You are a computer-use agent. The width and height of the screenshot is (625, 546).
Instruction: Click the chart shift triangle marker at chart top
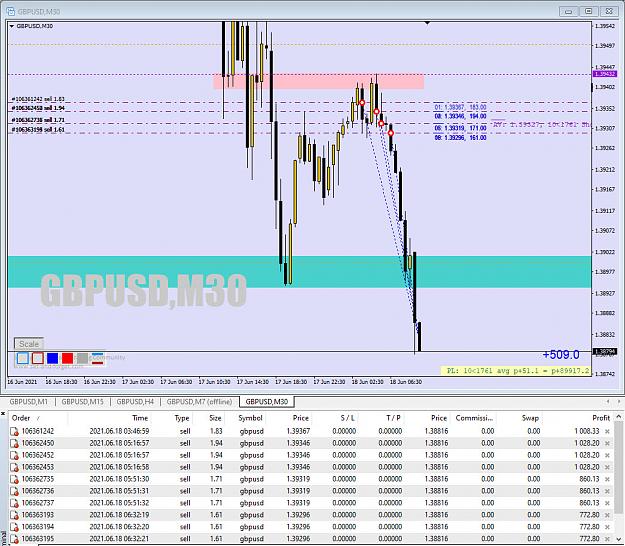point(427,23)
